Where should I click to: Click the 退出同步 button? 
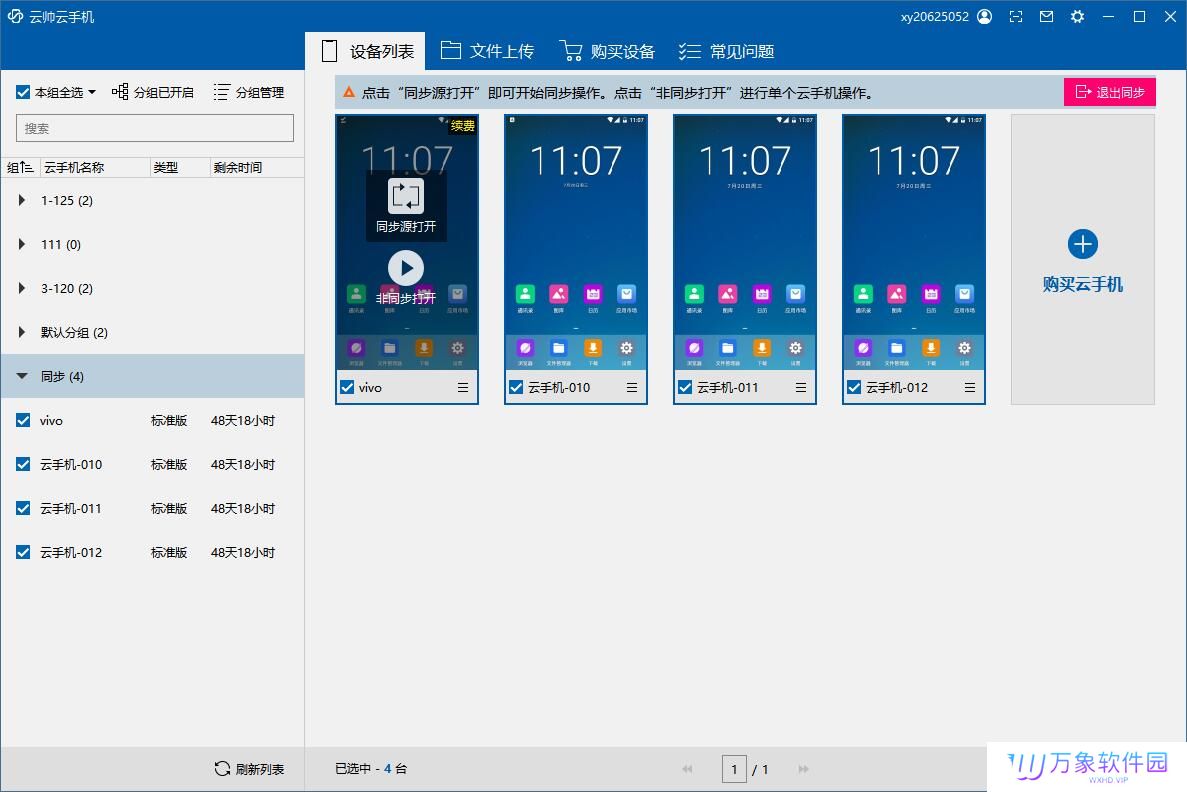1109,92
